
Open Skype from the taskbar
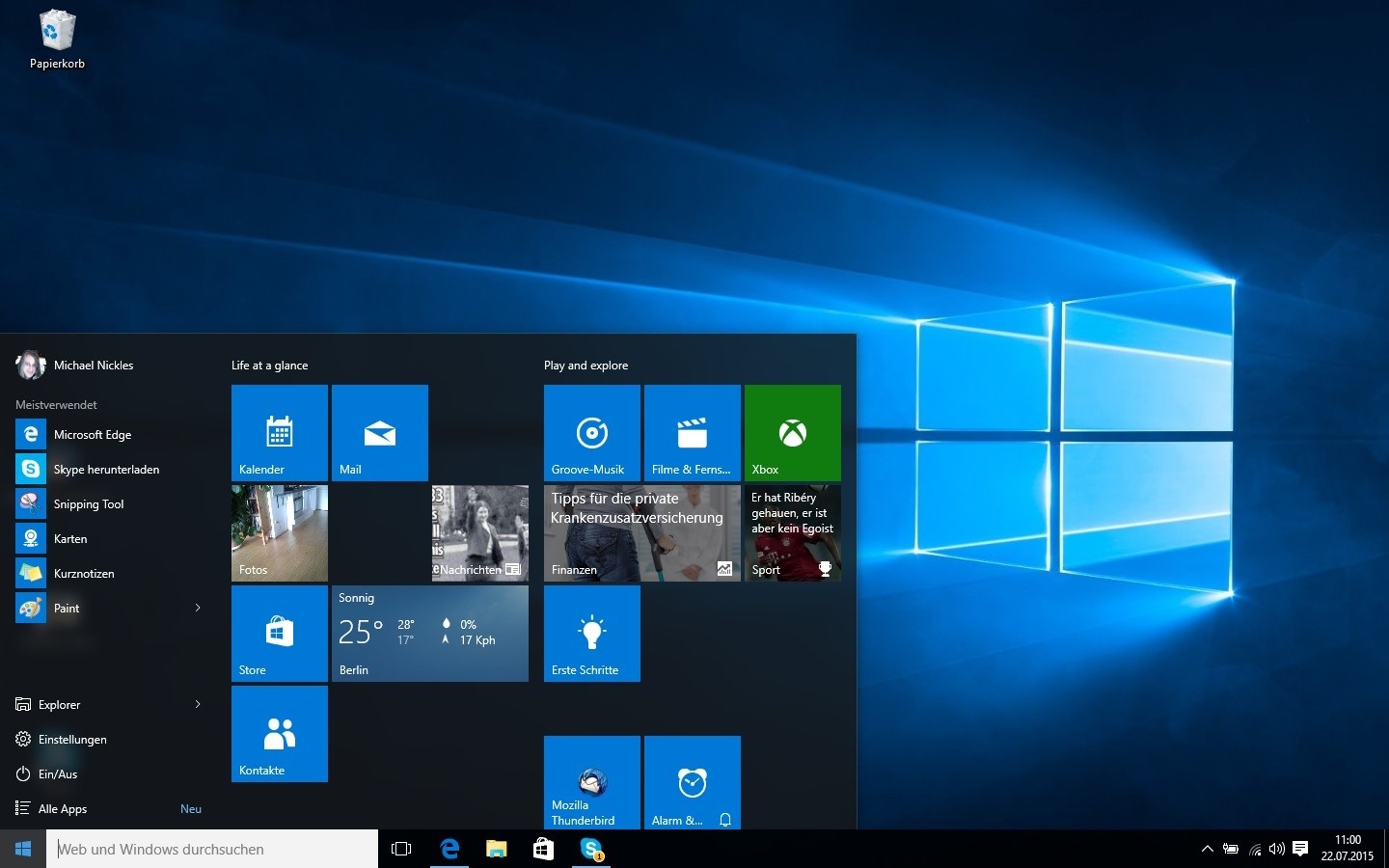590,849
